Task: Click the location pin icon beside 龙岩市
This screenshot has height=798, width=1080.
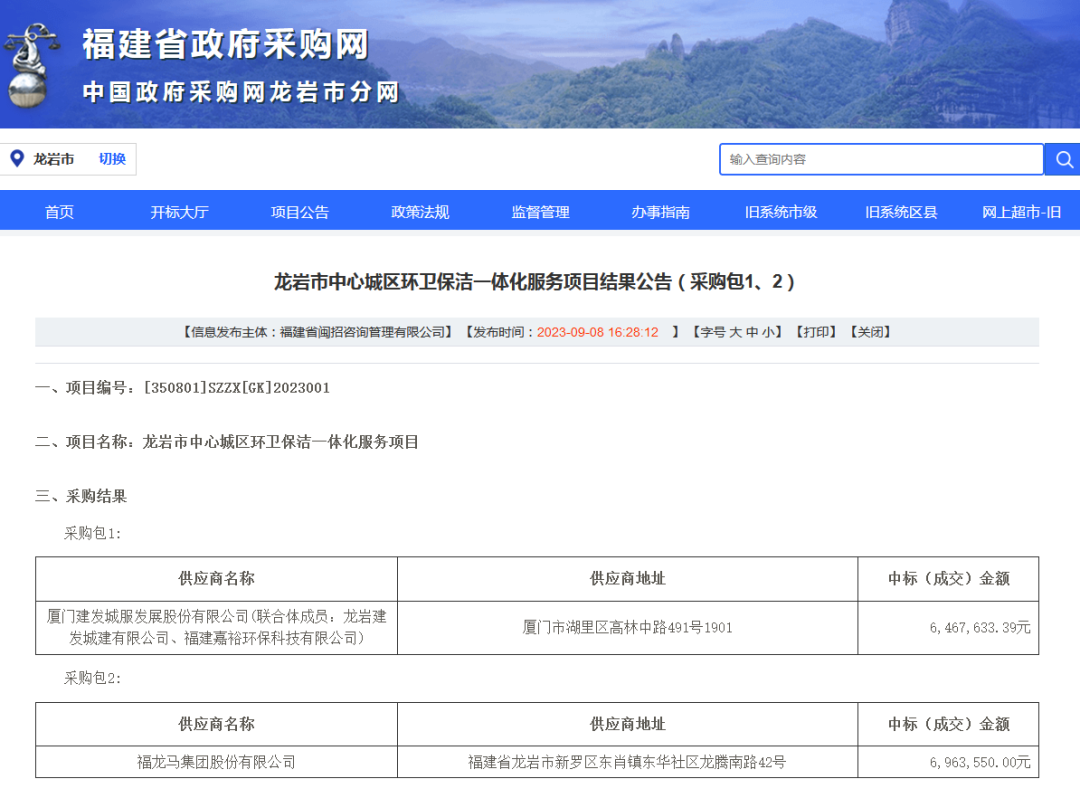Action: click(x=17, y=159)
